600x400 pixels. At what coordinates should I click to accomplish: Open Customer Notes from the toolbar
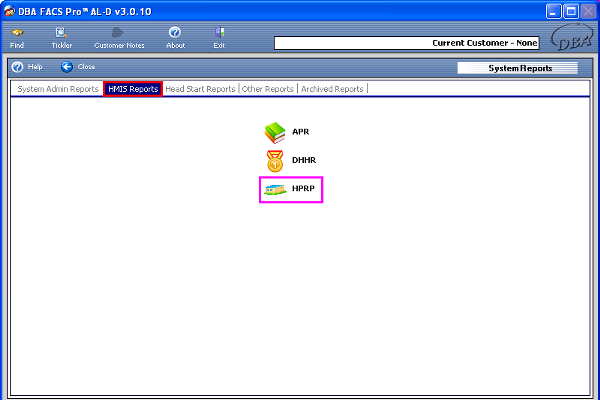[x=119, y=33]
